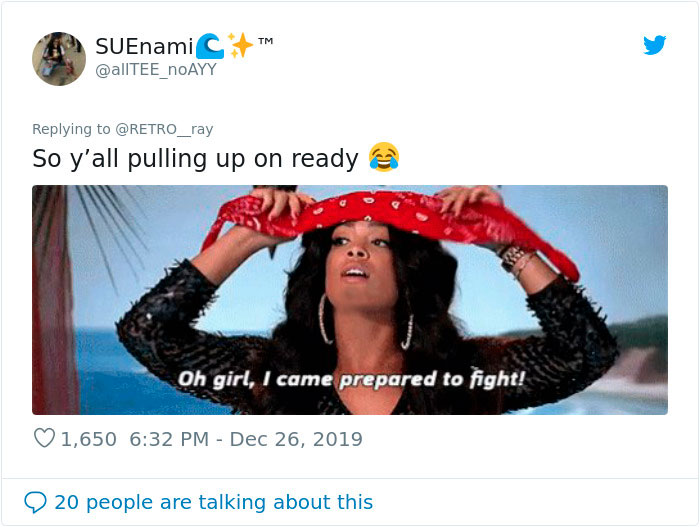The image size is (700, 527).
Task: Click the TM symbol after the name
Action: (x=266, y=42)
